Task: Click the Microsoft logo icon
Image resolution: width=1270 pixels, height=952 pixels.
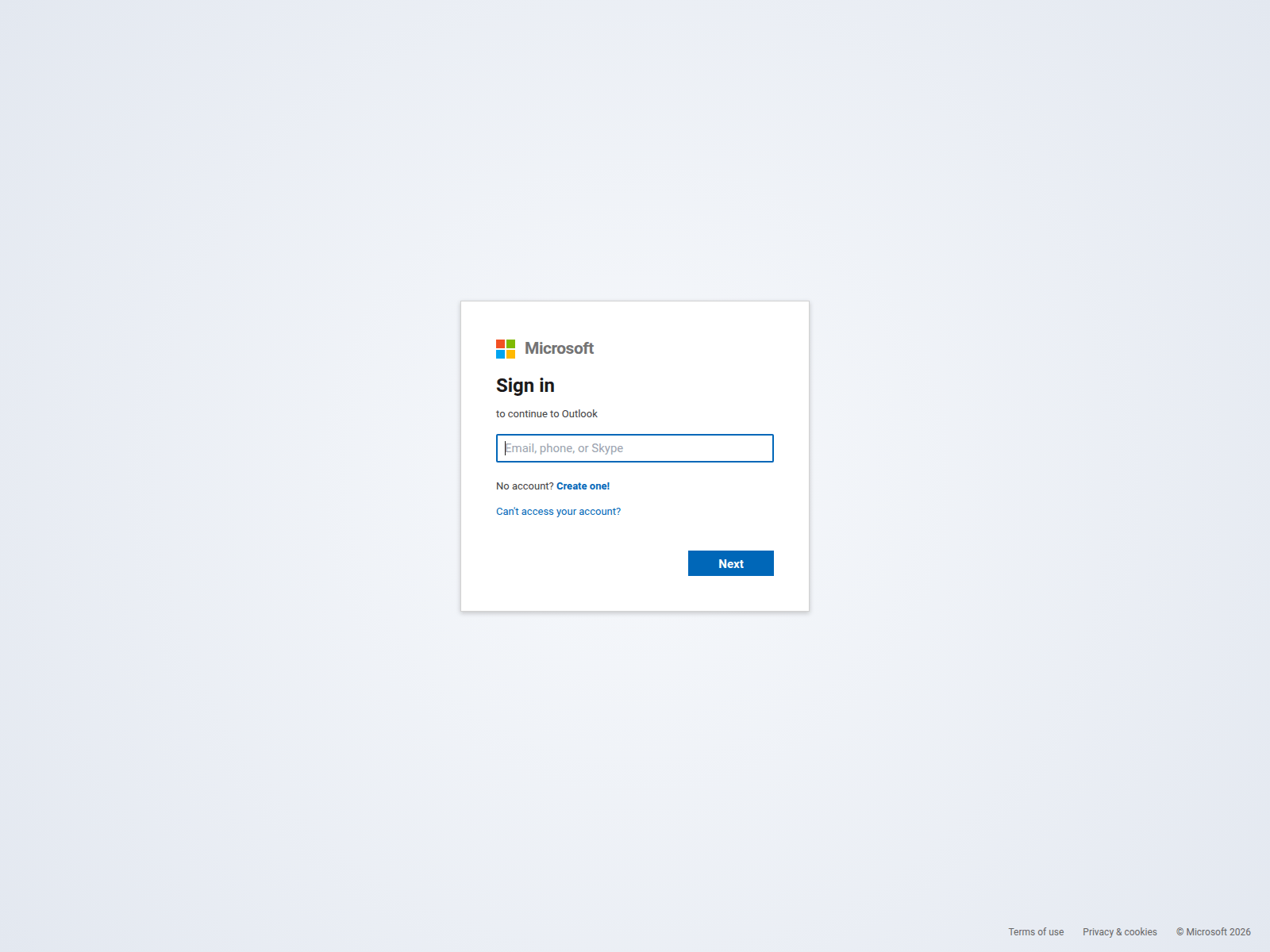Action: click(x=506, y=349)
